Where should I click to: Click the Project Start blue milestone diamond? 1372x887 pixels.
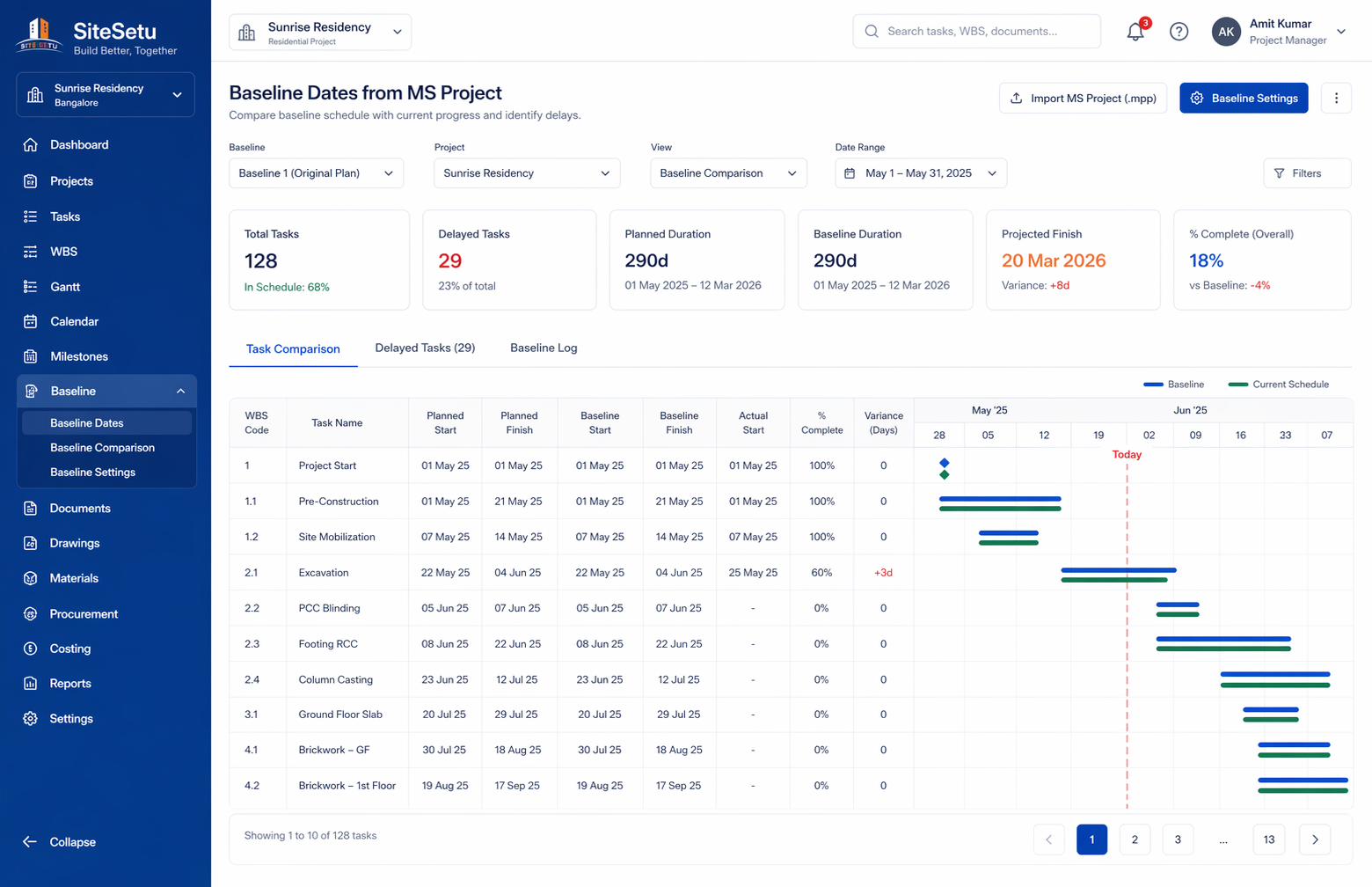pyautogui.click(x=945, y=463)
